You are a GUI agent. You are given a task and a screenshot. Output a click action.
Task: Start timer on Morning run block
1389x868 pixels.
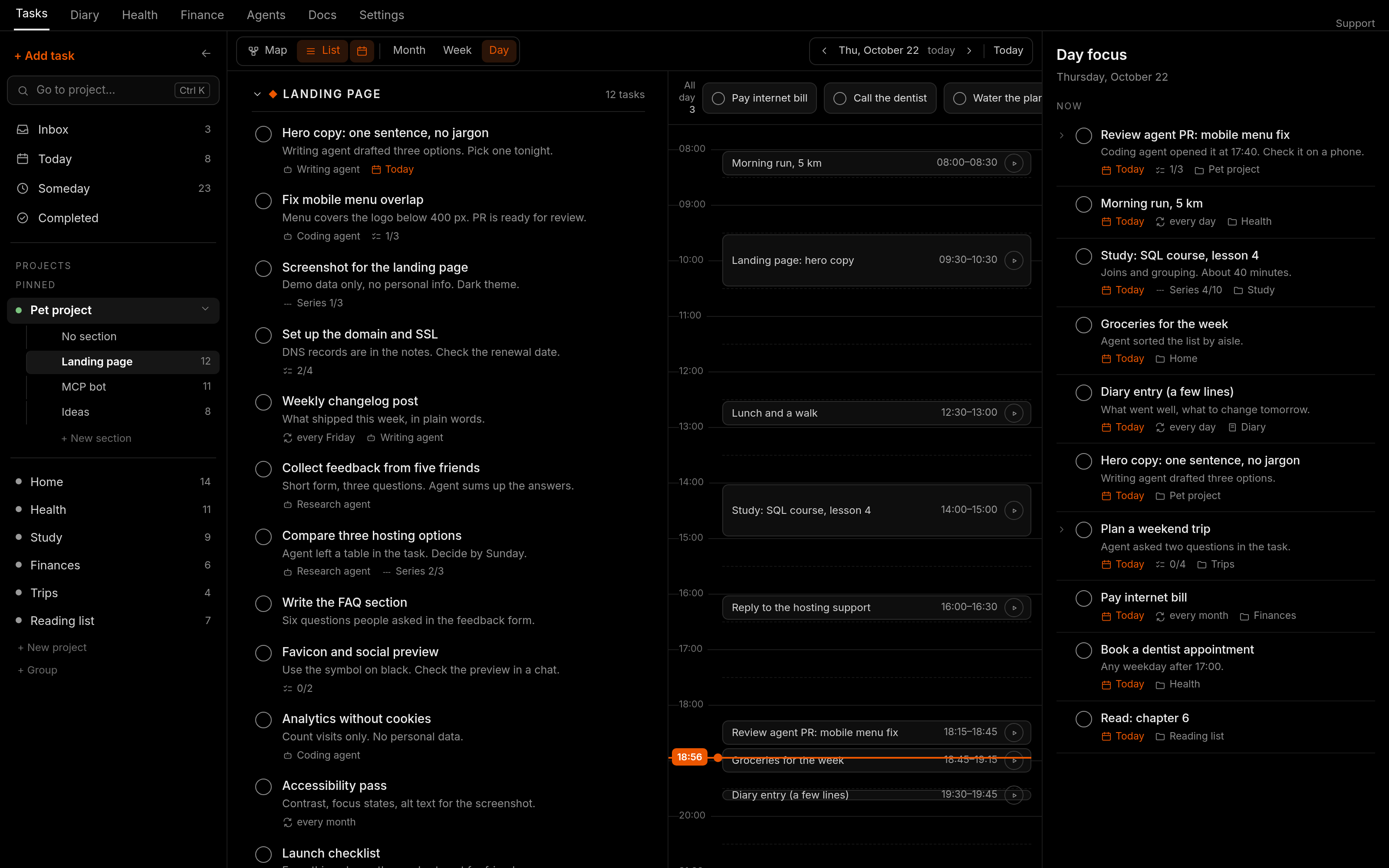[1014, 163]
